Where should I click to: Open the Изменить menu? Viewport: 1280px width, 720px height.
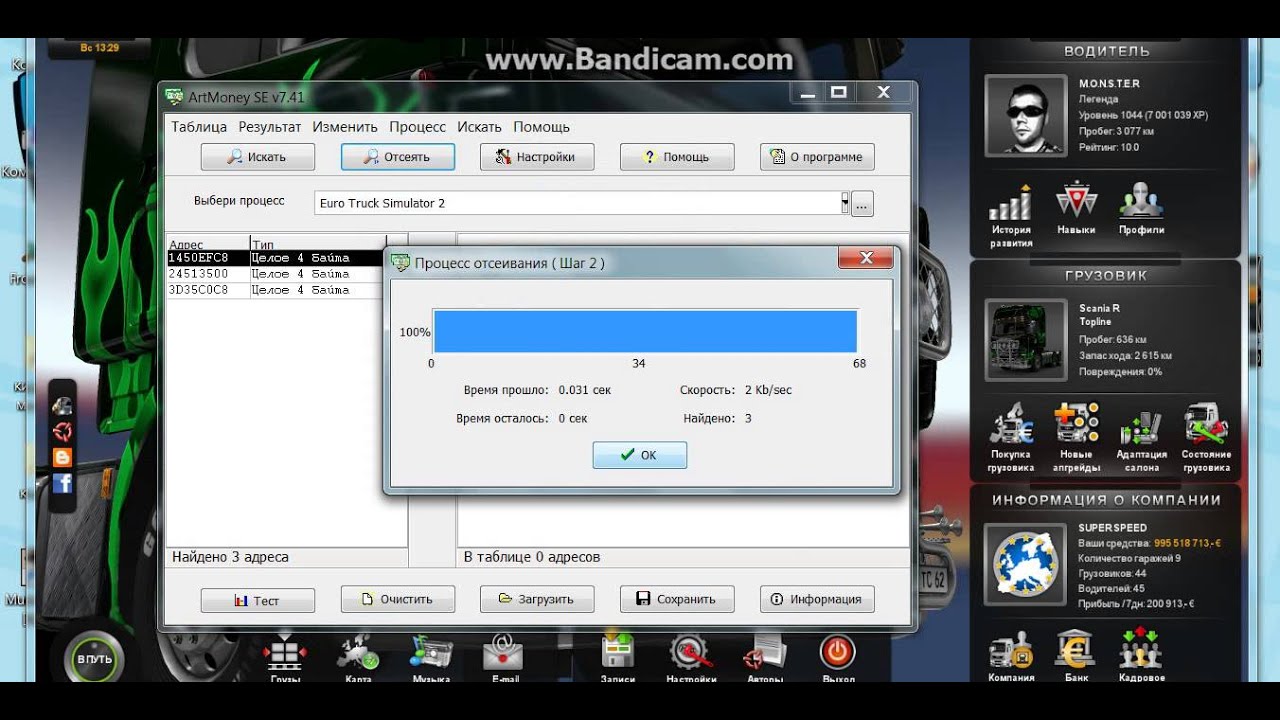coord(345,127)
